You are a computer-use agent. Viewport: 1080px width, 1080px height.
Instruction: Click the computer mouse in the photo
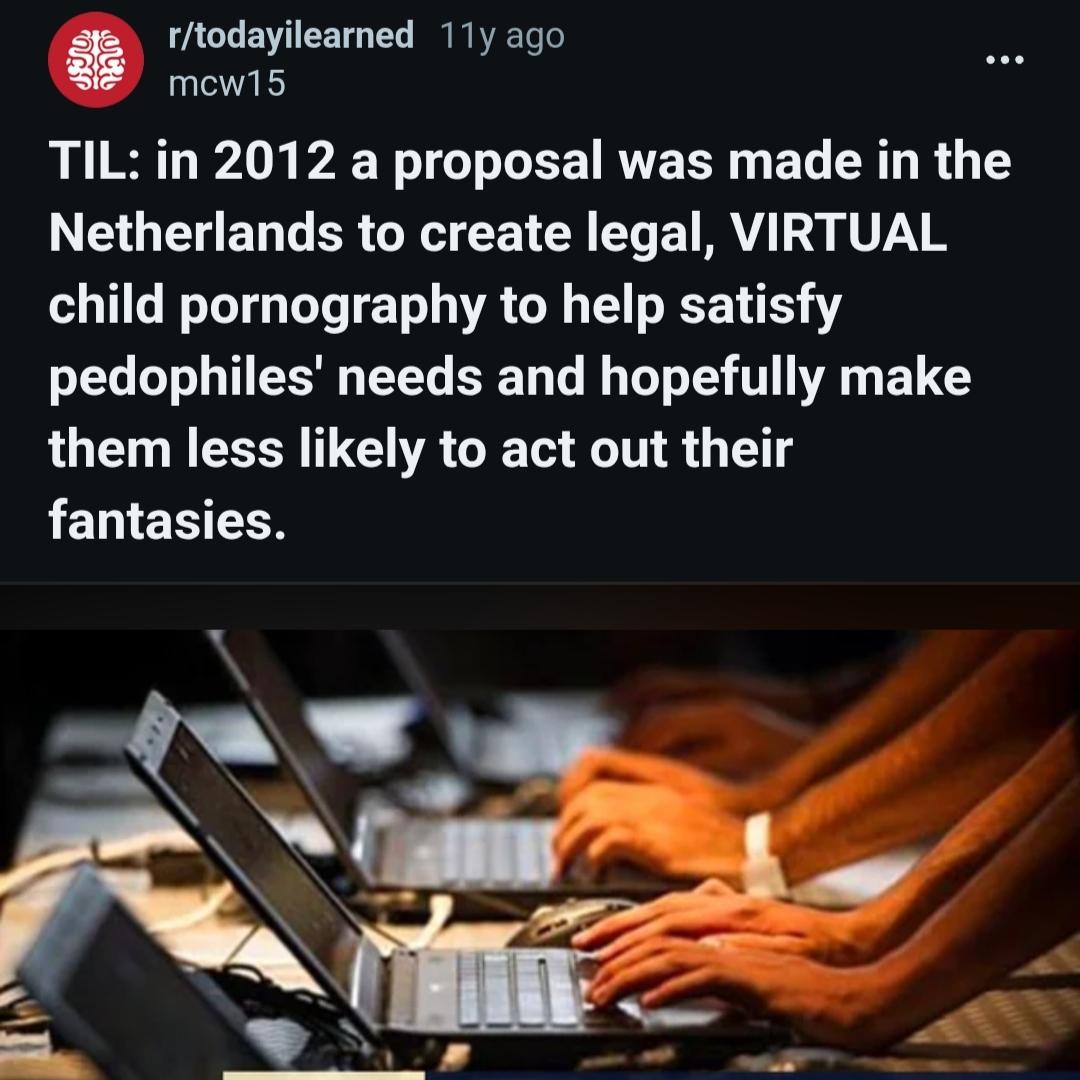[565, 921]
